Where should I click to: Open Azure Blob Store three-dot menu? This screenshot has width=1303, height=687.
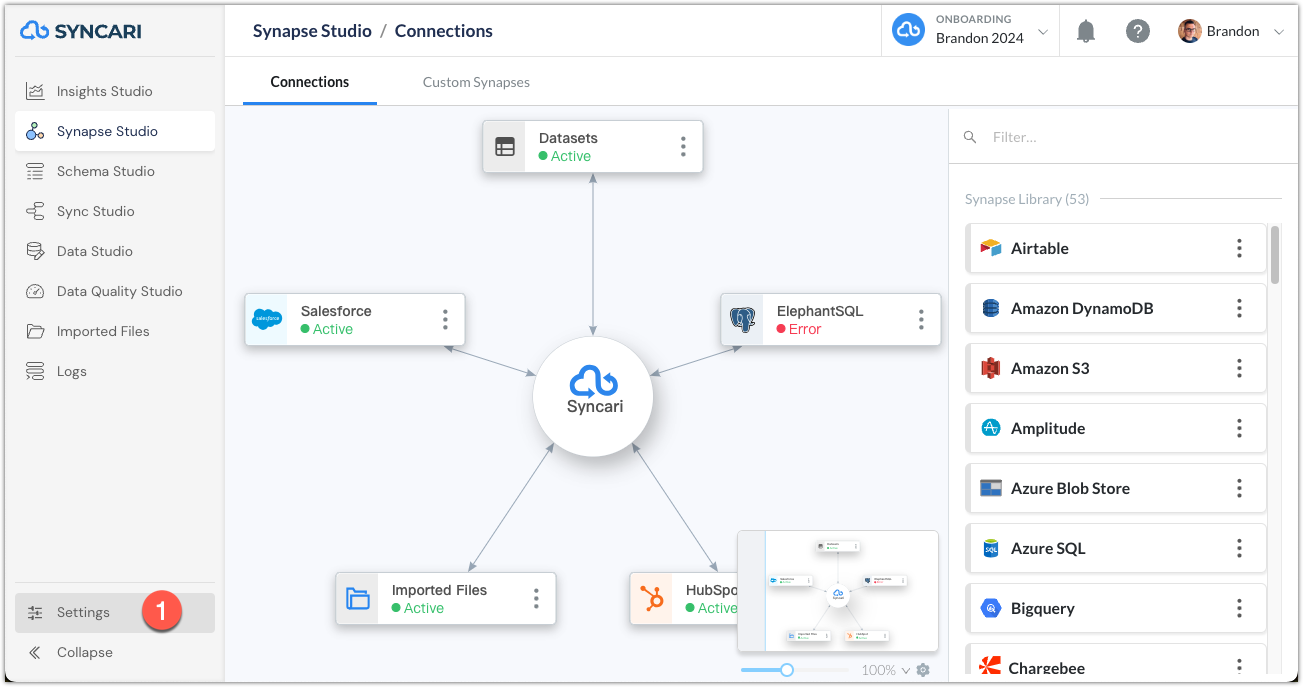click(1239, 488)
